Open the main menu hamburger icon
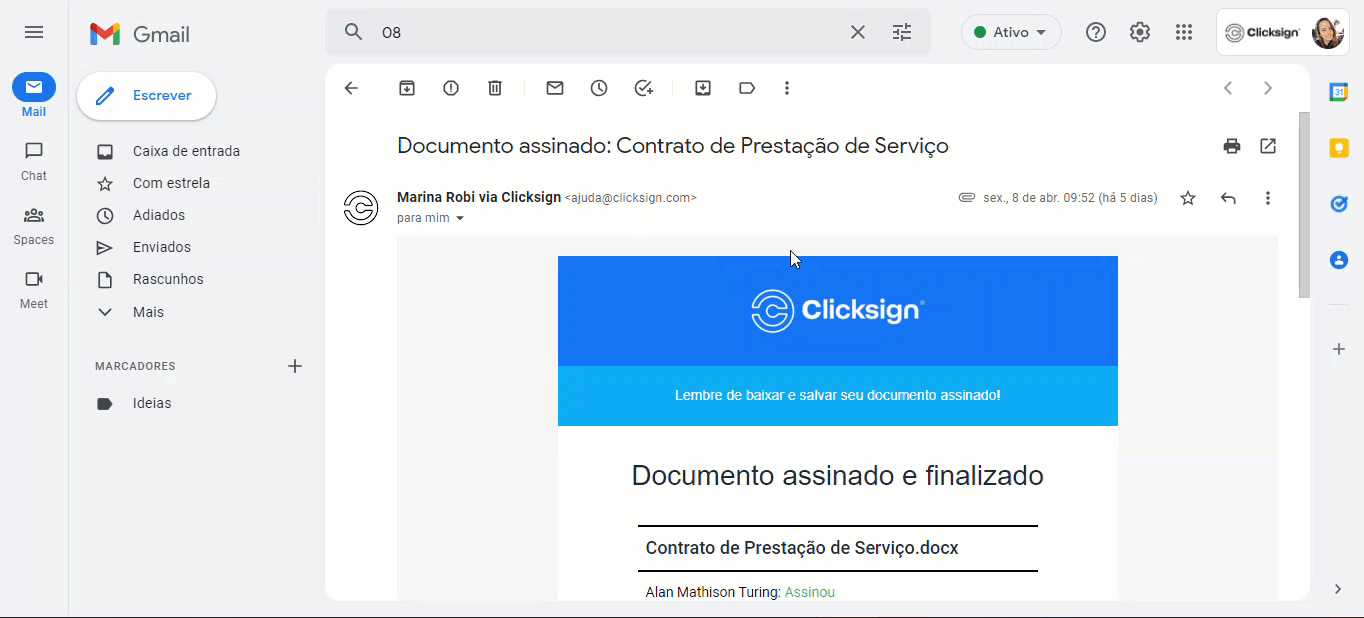This screenshot has height=618, width=1364. (34, 32)
